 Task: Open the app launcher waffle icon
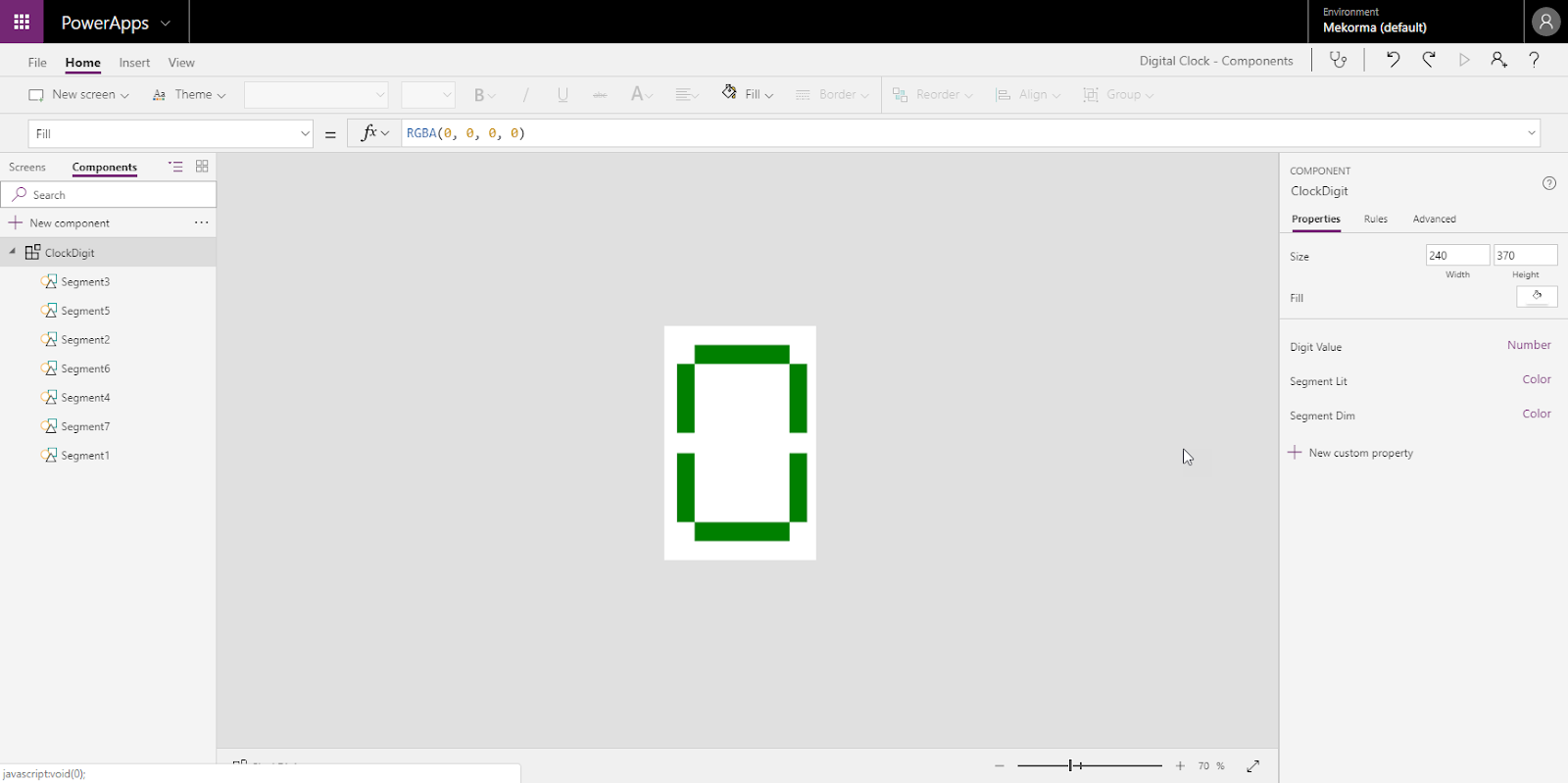22,22
